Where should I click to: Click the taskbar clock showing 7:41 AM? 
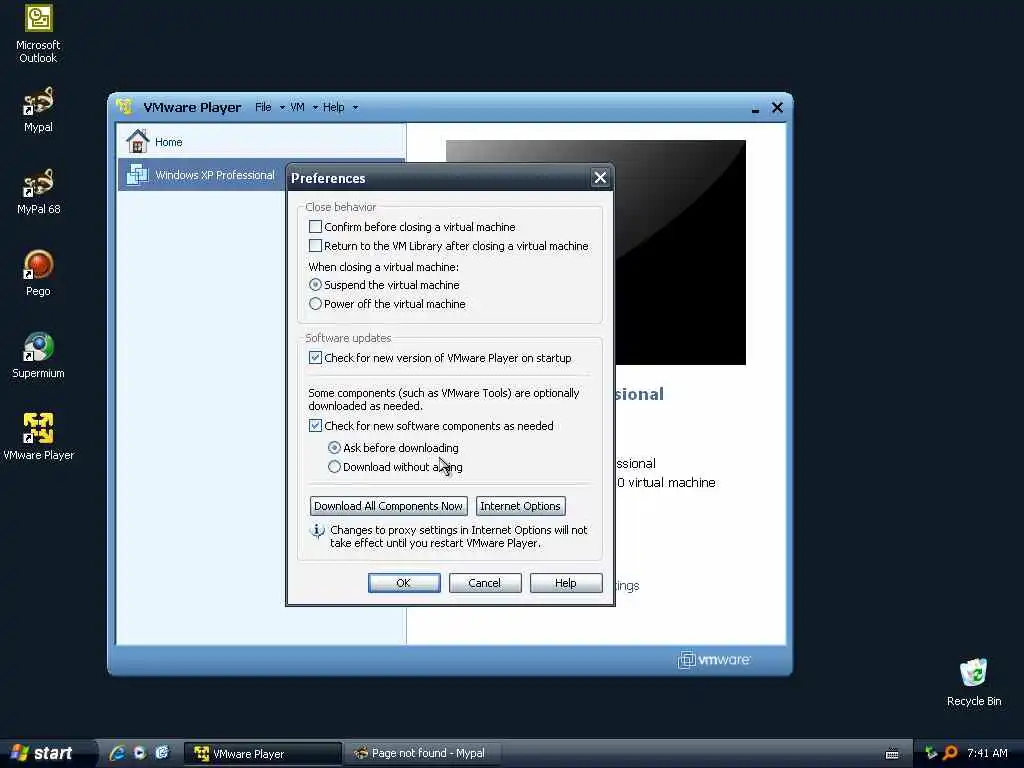coord(987,753)
